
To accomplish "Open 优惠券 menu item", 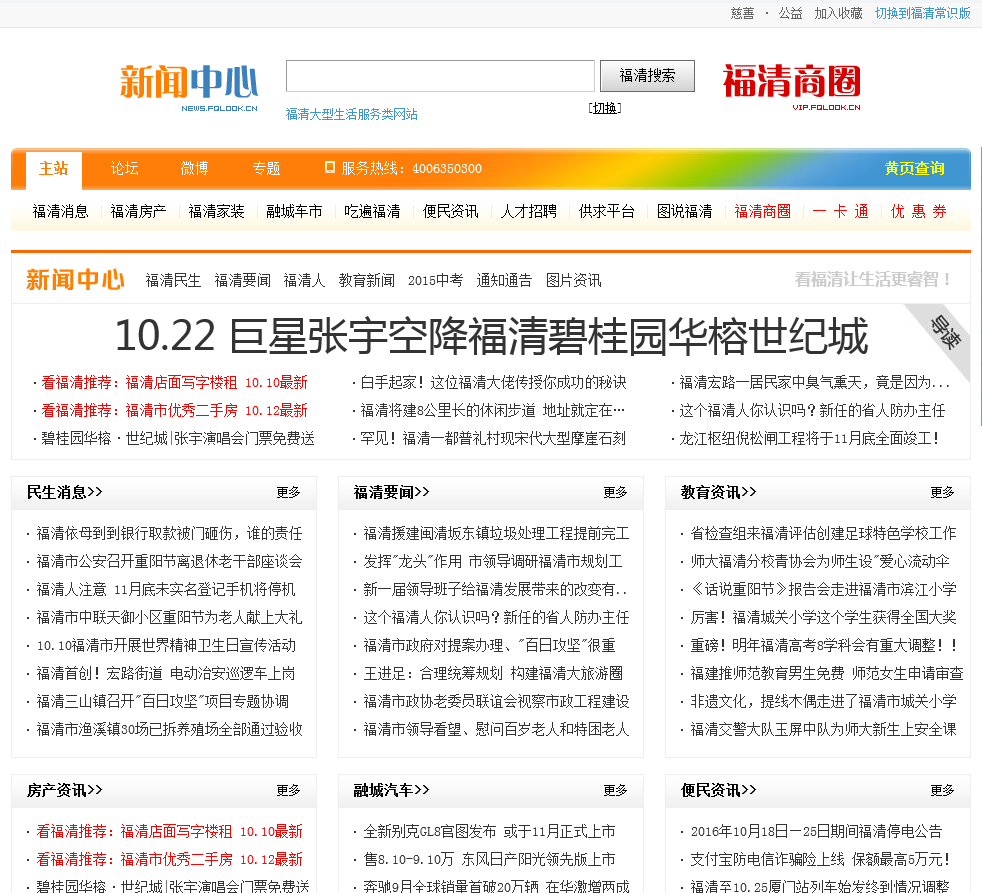I will [918, 212].
